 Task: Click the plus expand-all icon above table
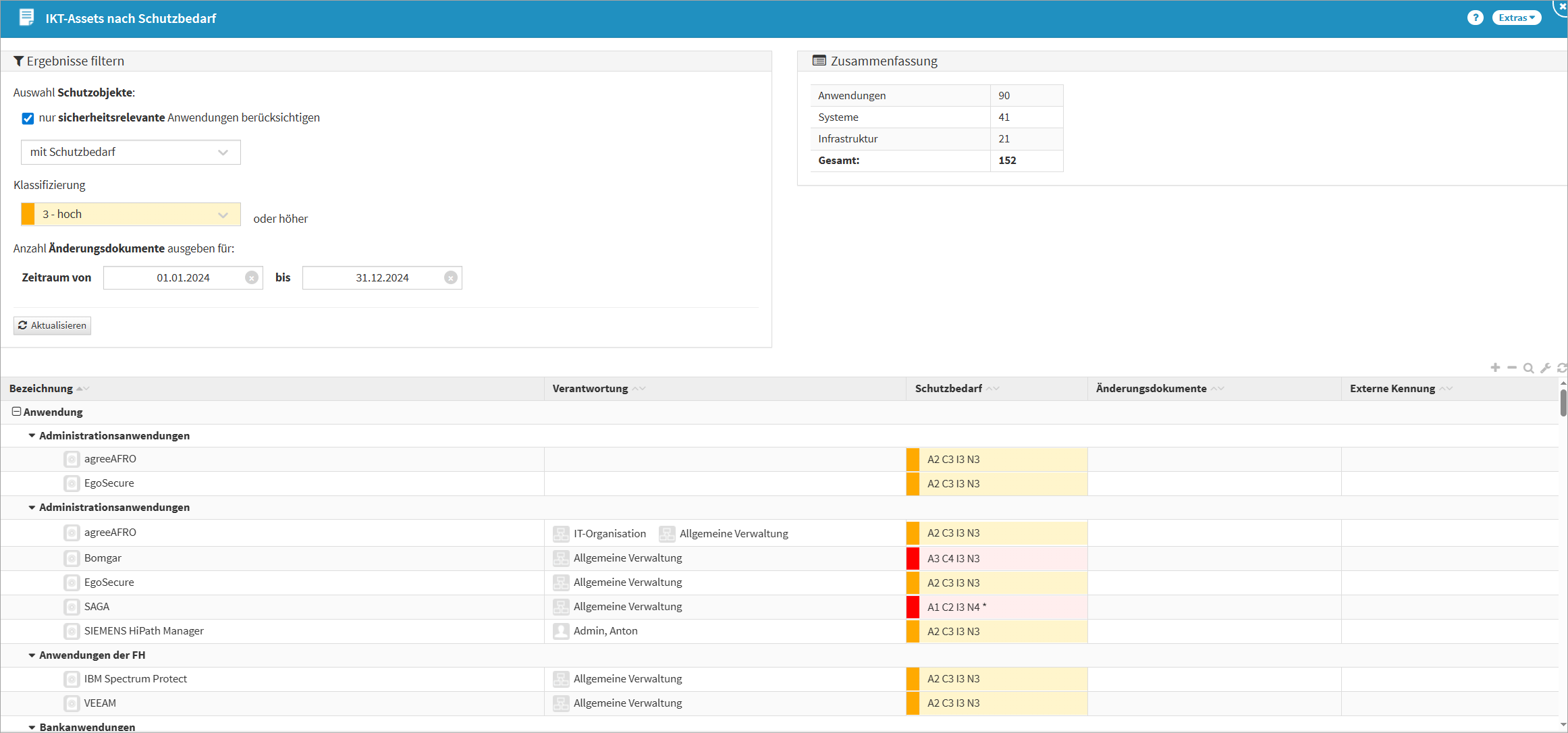1495,368
